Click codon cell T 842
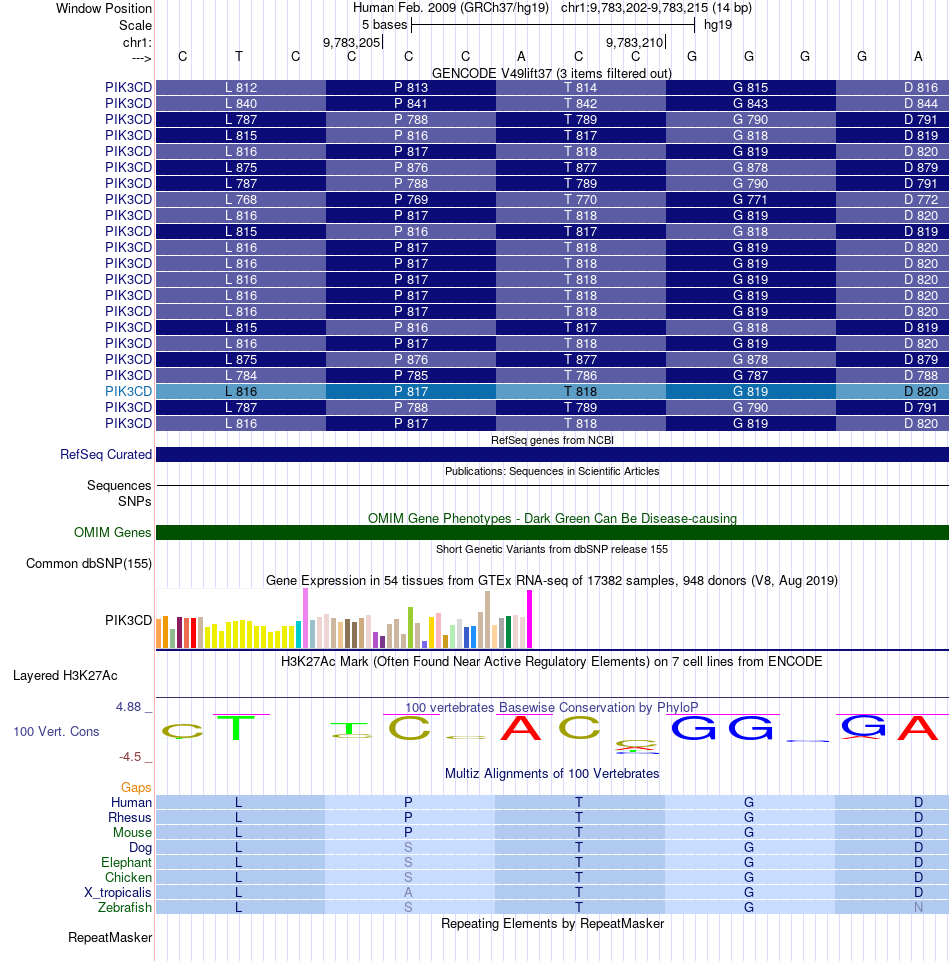 pos(580,104)
